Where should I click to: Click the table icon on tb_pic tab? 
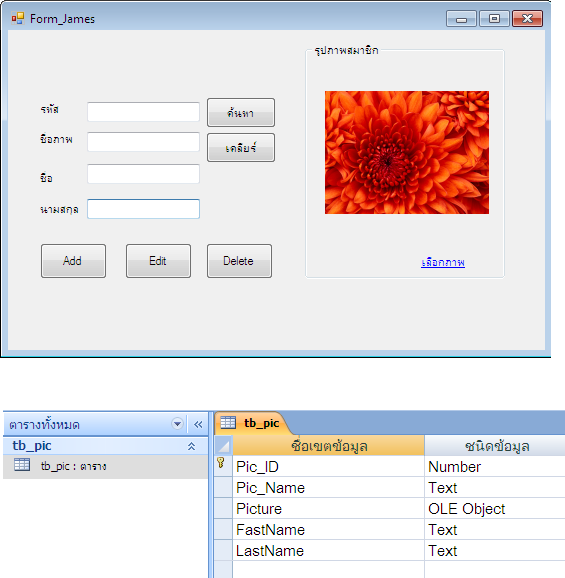coord(228,423)
